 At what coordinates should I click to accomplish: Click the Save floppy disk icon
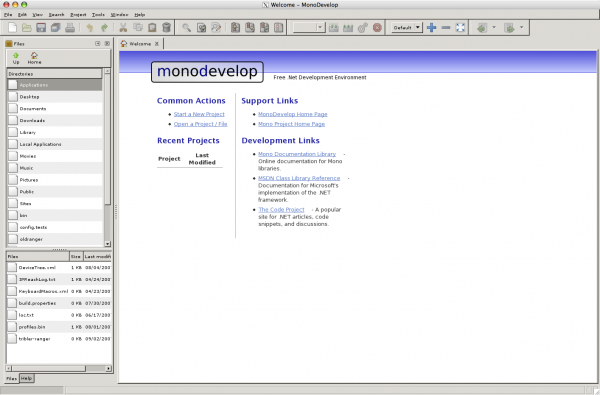[41, 28]
